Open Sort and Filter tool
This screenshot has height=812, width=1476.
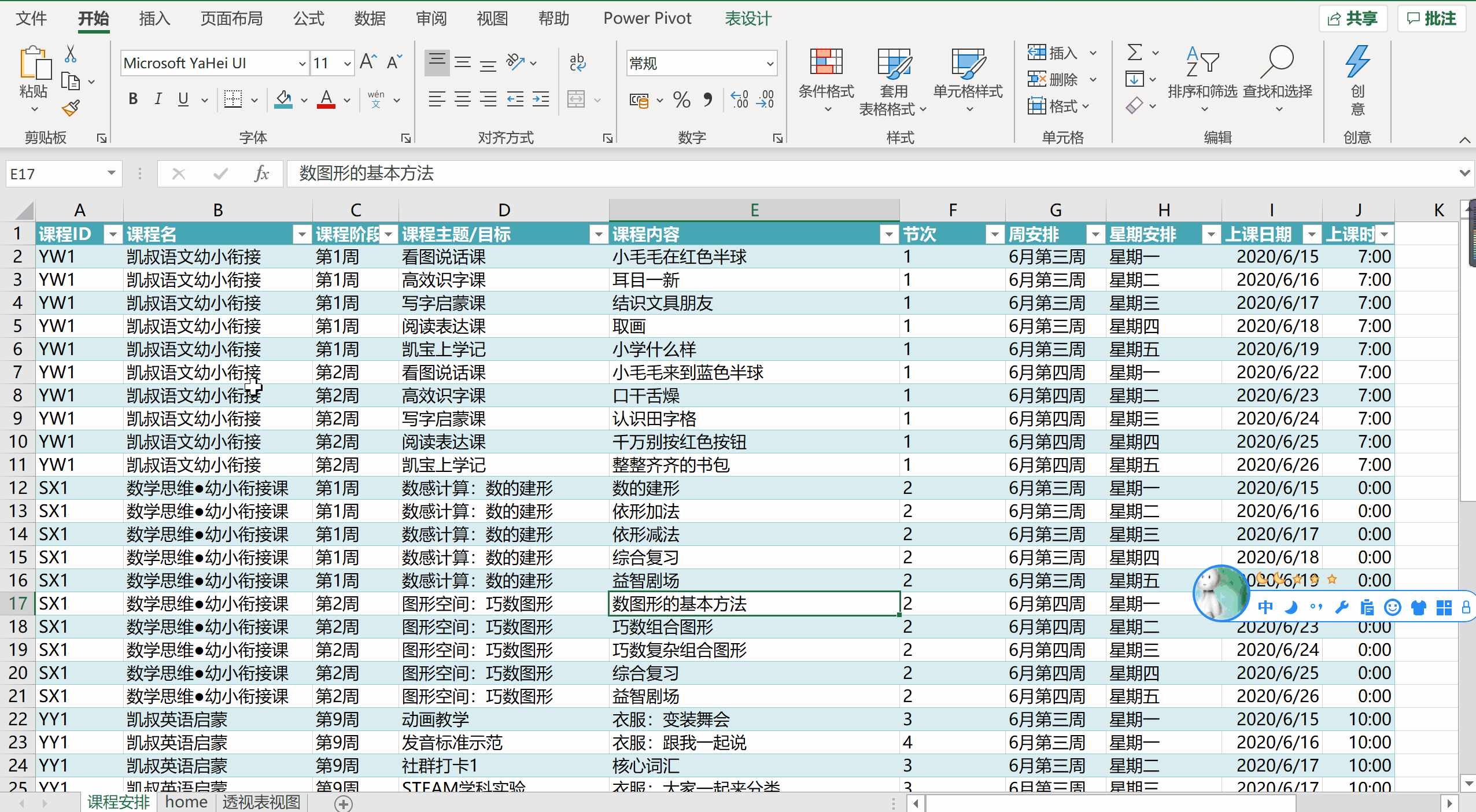tap(1203, 78)
